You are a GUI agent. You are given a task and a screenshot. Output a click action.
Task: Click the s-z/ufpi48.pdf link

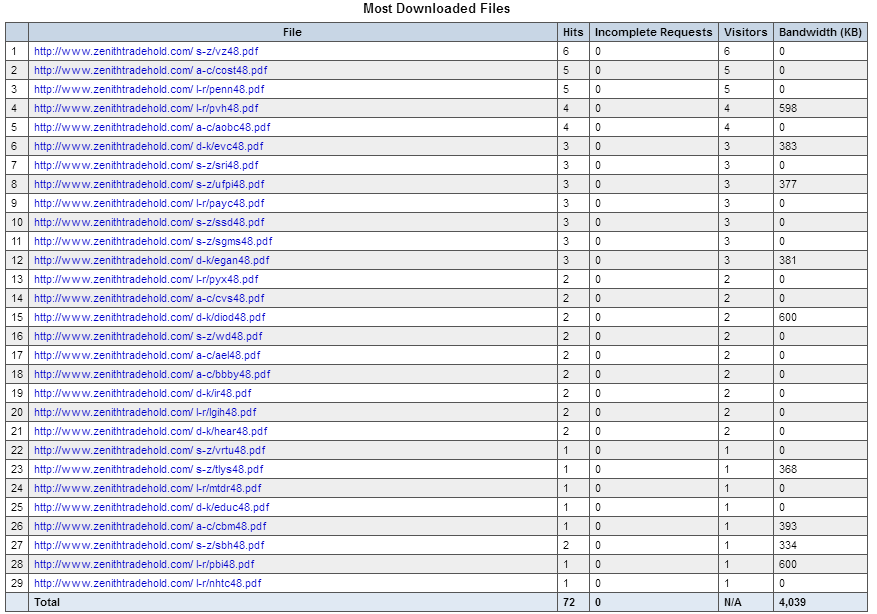pos(149,185)
